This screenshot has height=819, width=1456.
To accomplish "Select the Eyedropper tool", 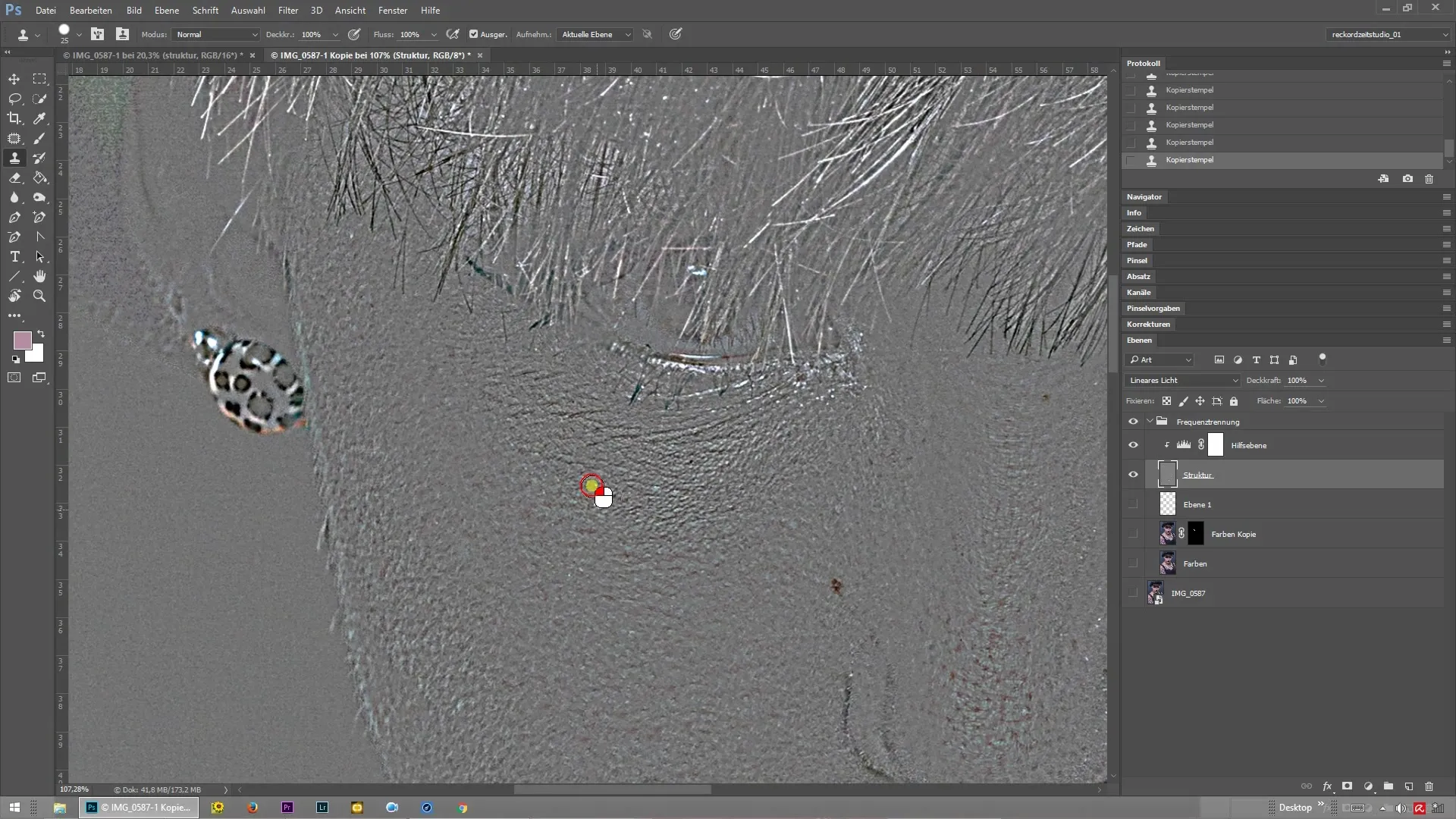I will [39, 118].
